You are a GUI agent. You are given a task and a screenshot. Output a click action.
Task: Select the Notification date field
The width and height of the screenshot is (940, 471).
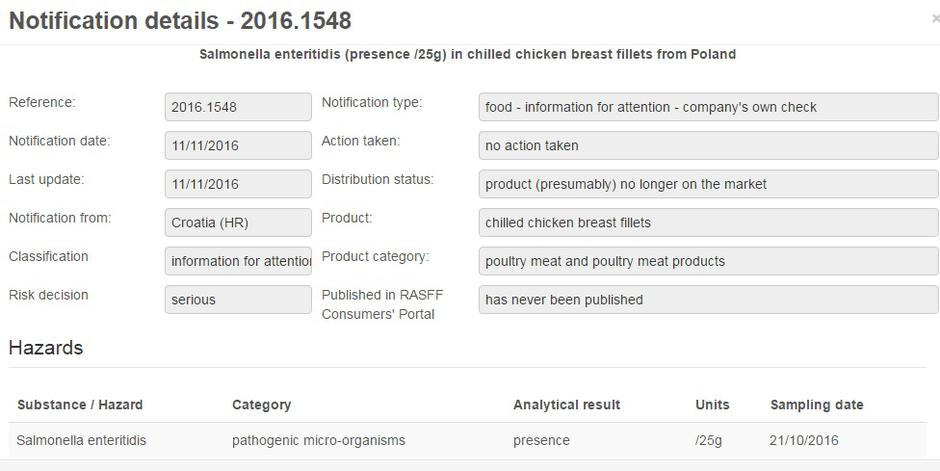[x=238, y=145]
